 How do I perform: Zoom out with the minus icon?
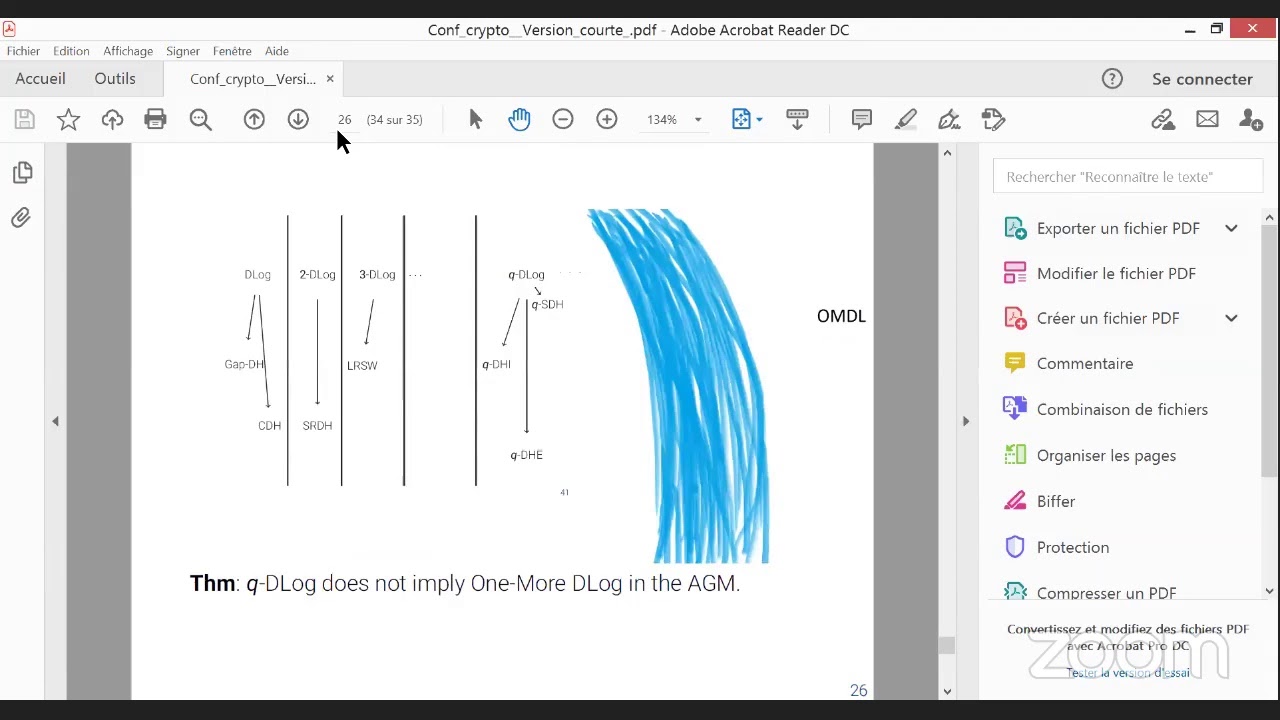[x=563, y=120]
